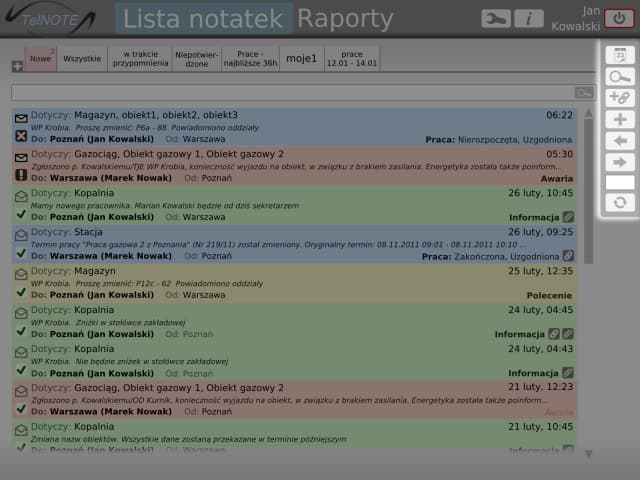
Task: Click checkmark on 21 luty 12:23 Gazociąg note
Action: (x=21, y=409)
